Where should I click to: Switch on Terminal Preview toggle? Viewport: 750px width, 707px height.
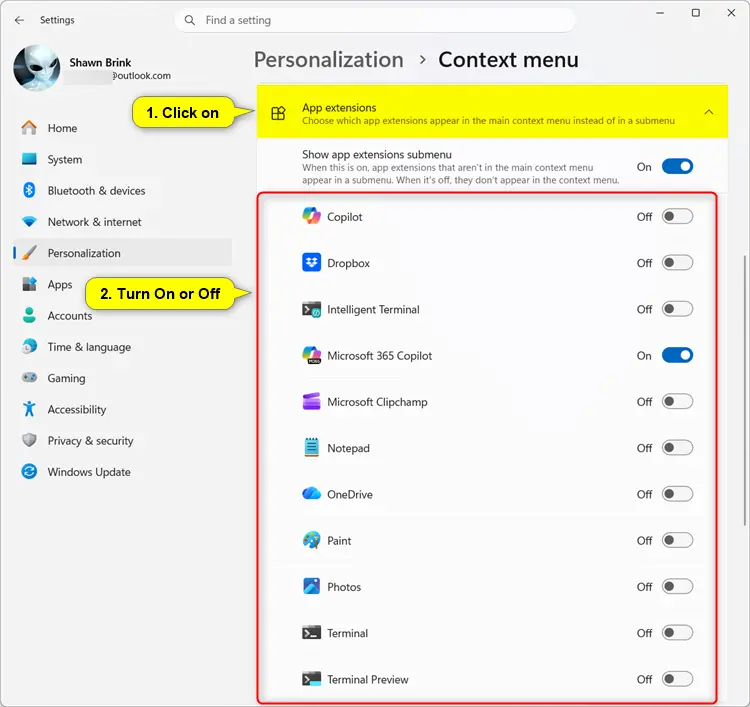tap(677, 679)
